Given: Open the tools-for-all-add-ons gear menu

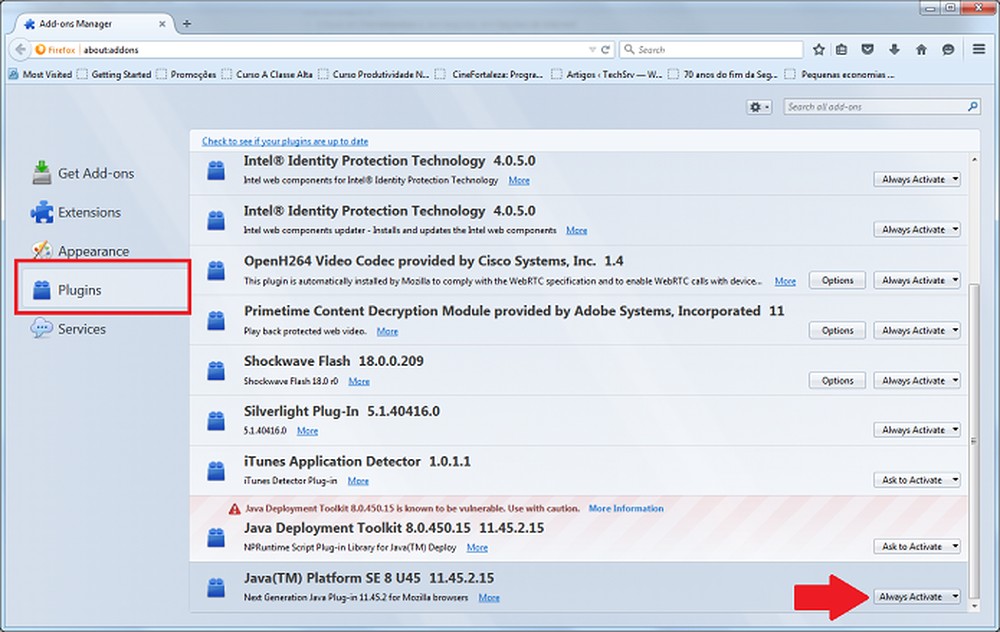Looking at the screenshot, I should [756, 106].
